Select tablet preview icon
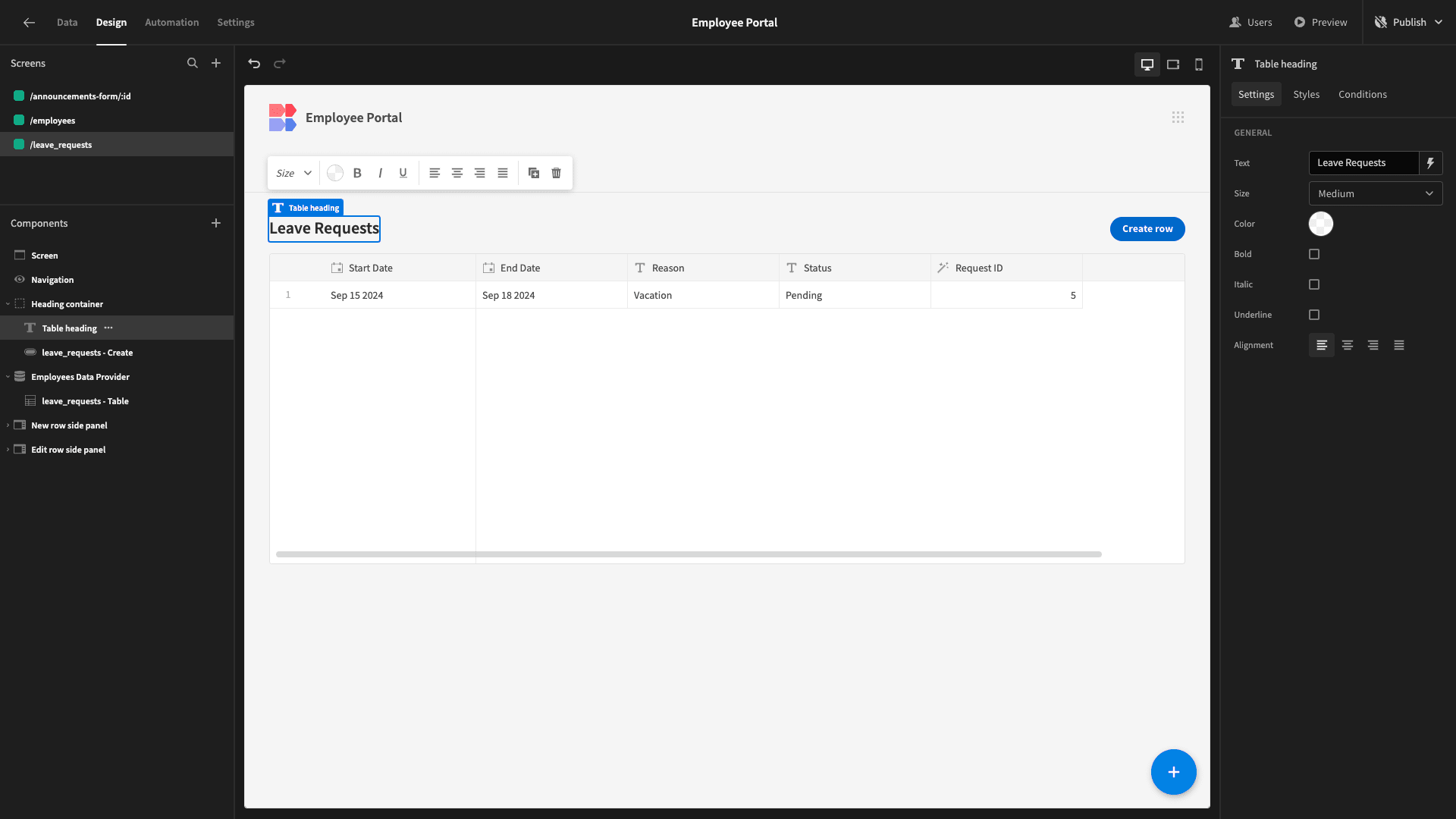Viewport: 1456px width, 819px height. tap(1173, 64)
